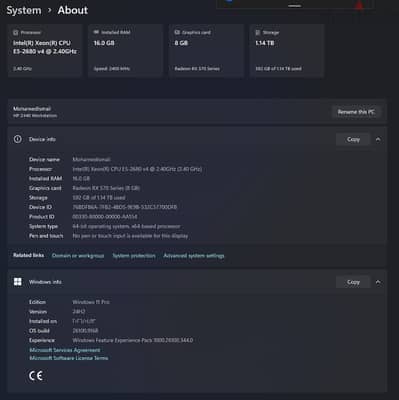Click the PC name above HP Z440 Workstation

click(x=32, y=109)
